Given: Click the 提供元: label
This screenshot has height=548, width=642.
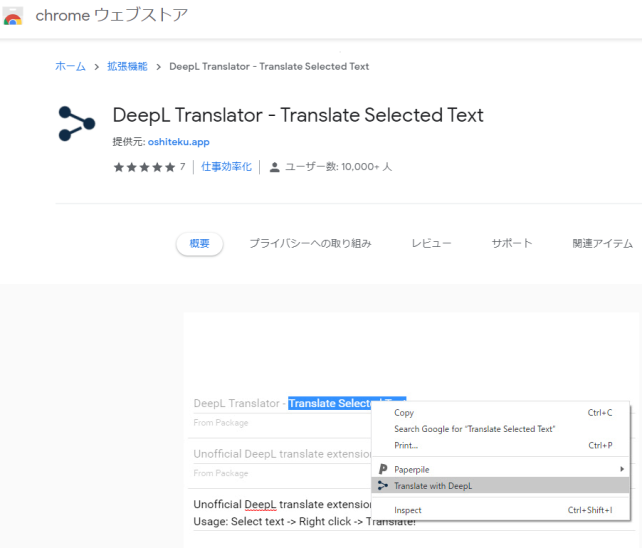Looking at the screenshot, I should click(x=129, y=142).
